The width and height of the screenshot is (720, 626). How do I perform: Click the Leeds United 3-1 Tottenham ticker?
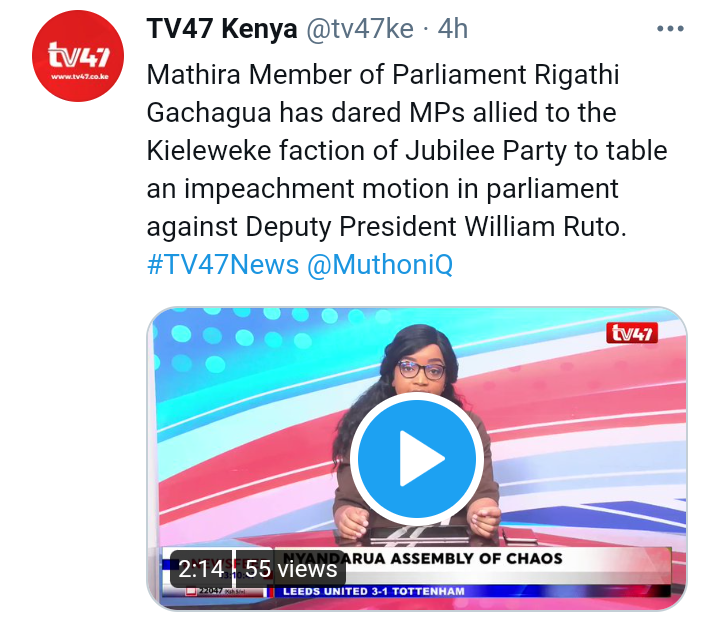click(373, 591)
